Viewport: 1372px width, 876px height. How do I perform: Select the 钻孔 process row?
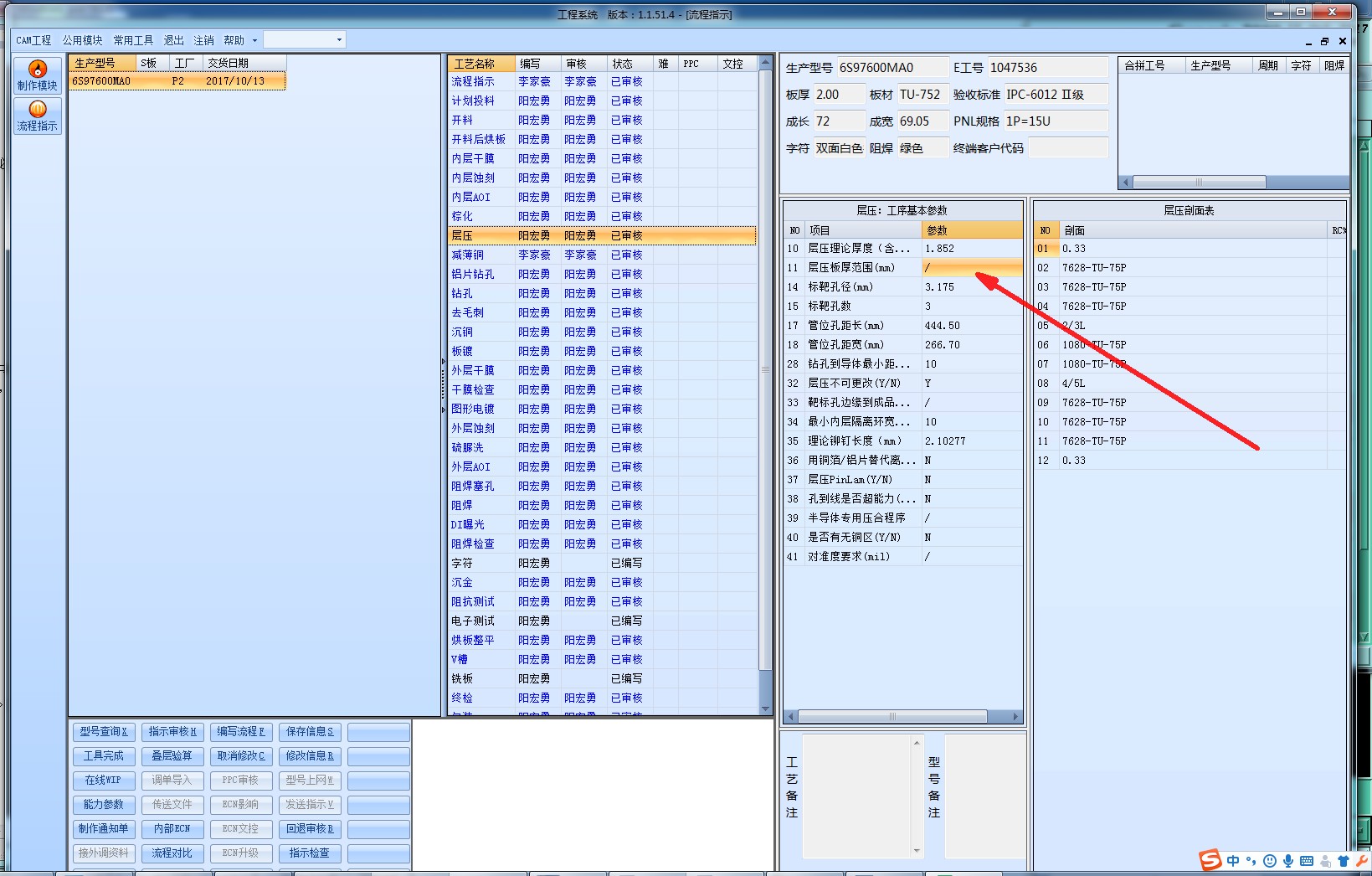602,294
